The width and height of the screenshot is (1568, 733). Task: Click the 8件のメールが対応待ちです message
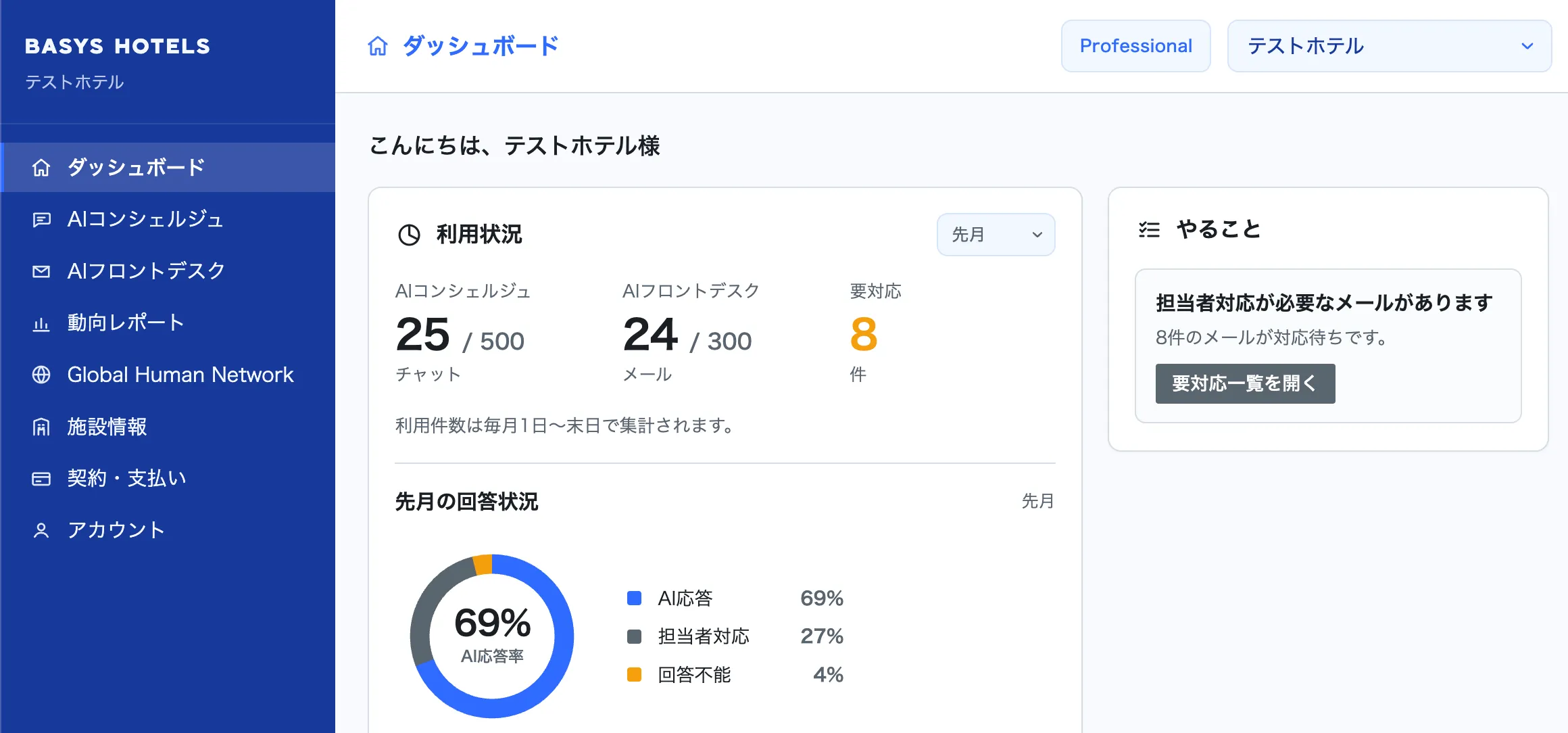[1271, 337]
